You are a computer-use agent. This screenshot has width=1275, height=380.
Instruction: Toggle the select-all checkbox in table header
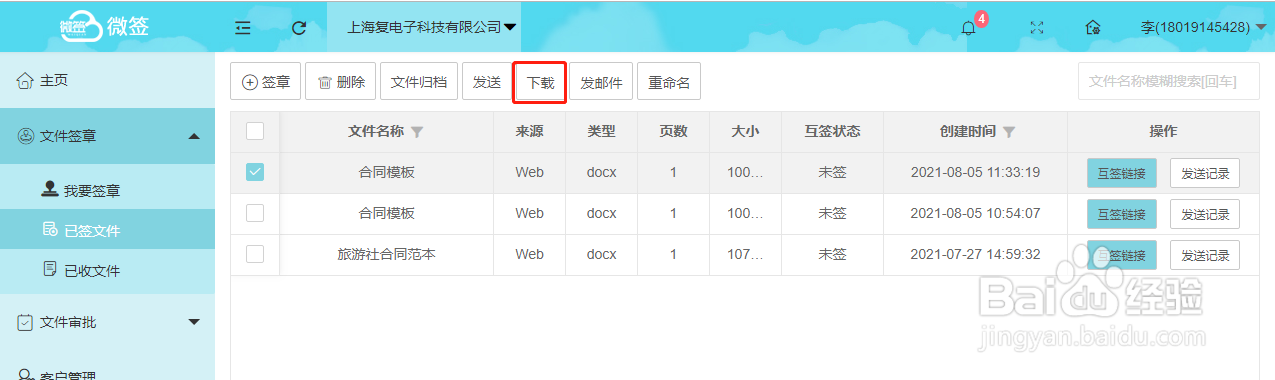click(255, 131)
